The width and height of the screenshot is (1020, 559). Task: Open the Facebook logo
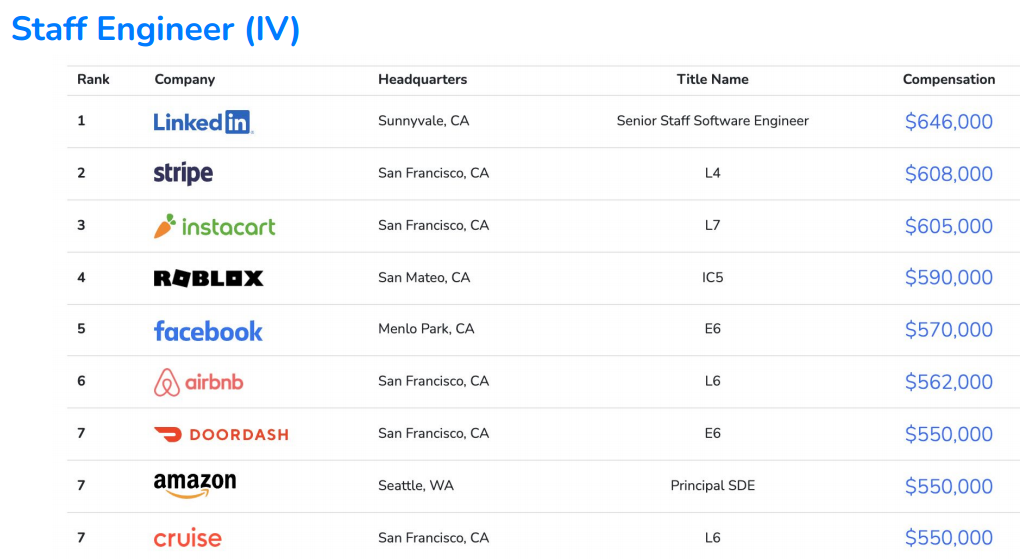pos(208,331)
